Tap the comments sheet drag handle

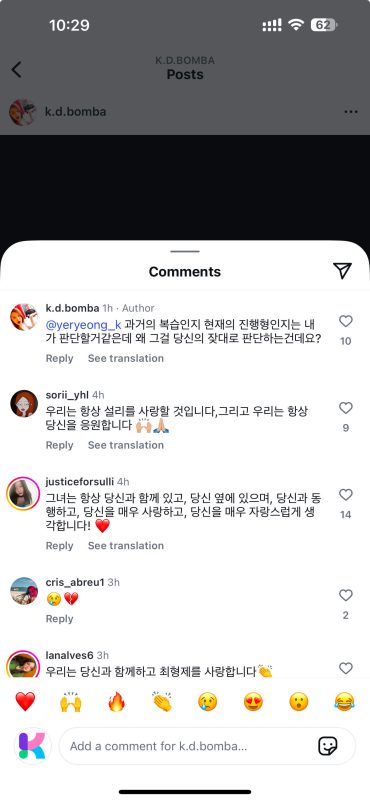(185, 251)
